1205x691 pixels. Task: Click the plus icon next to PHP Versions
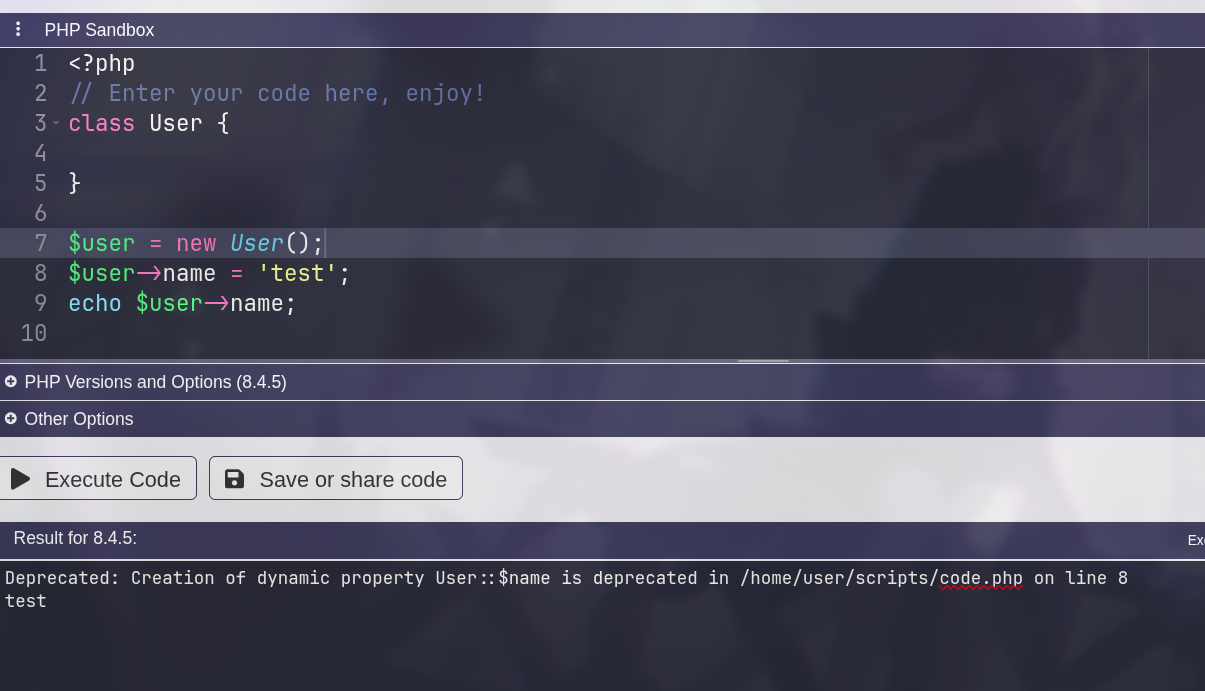(11, 382)
